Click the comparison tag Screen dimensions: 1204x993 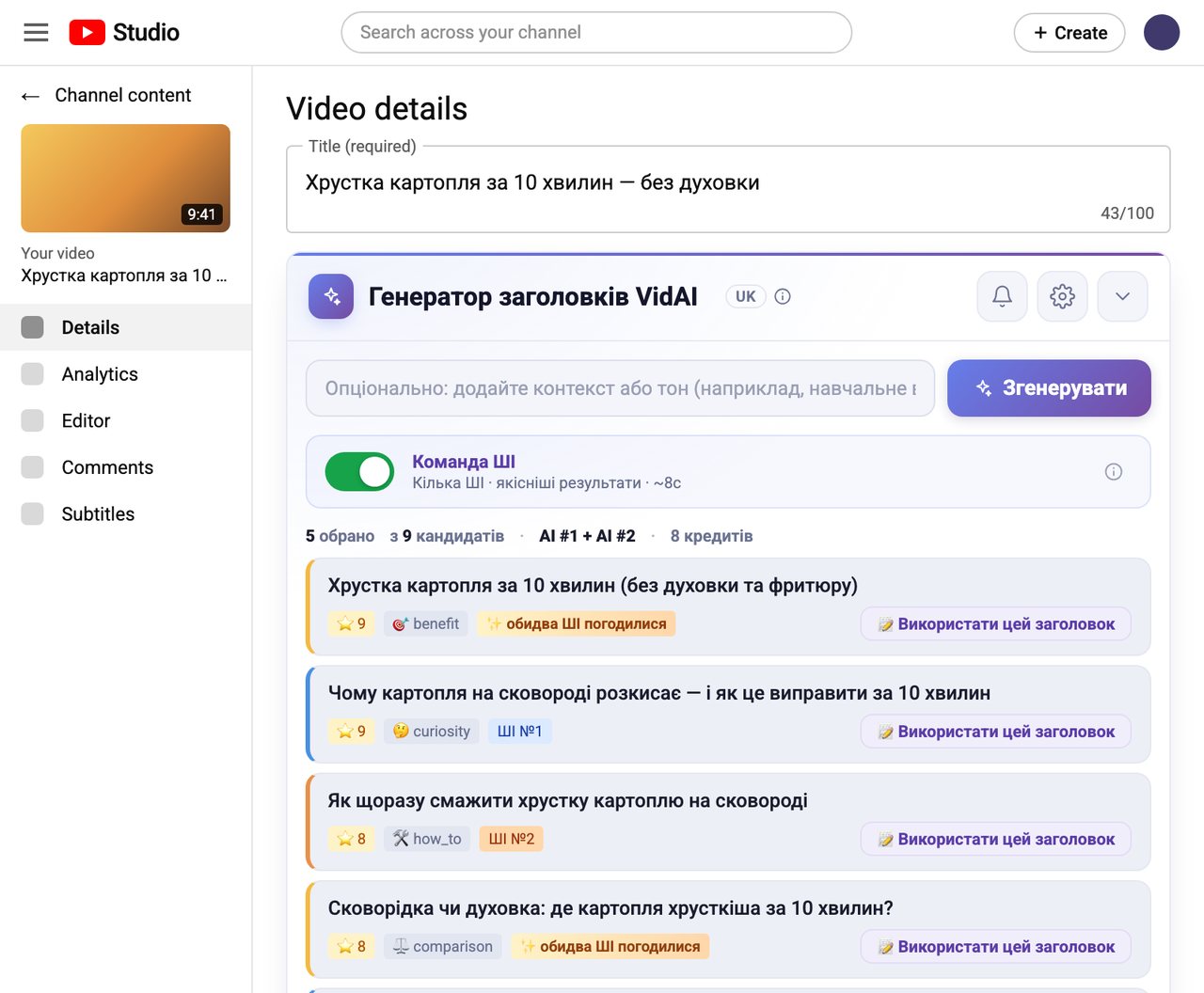pos(442,947)
